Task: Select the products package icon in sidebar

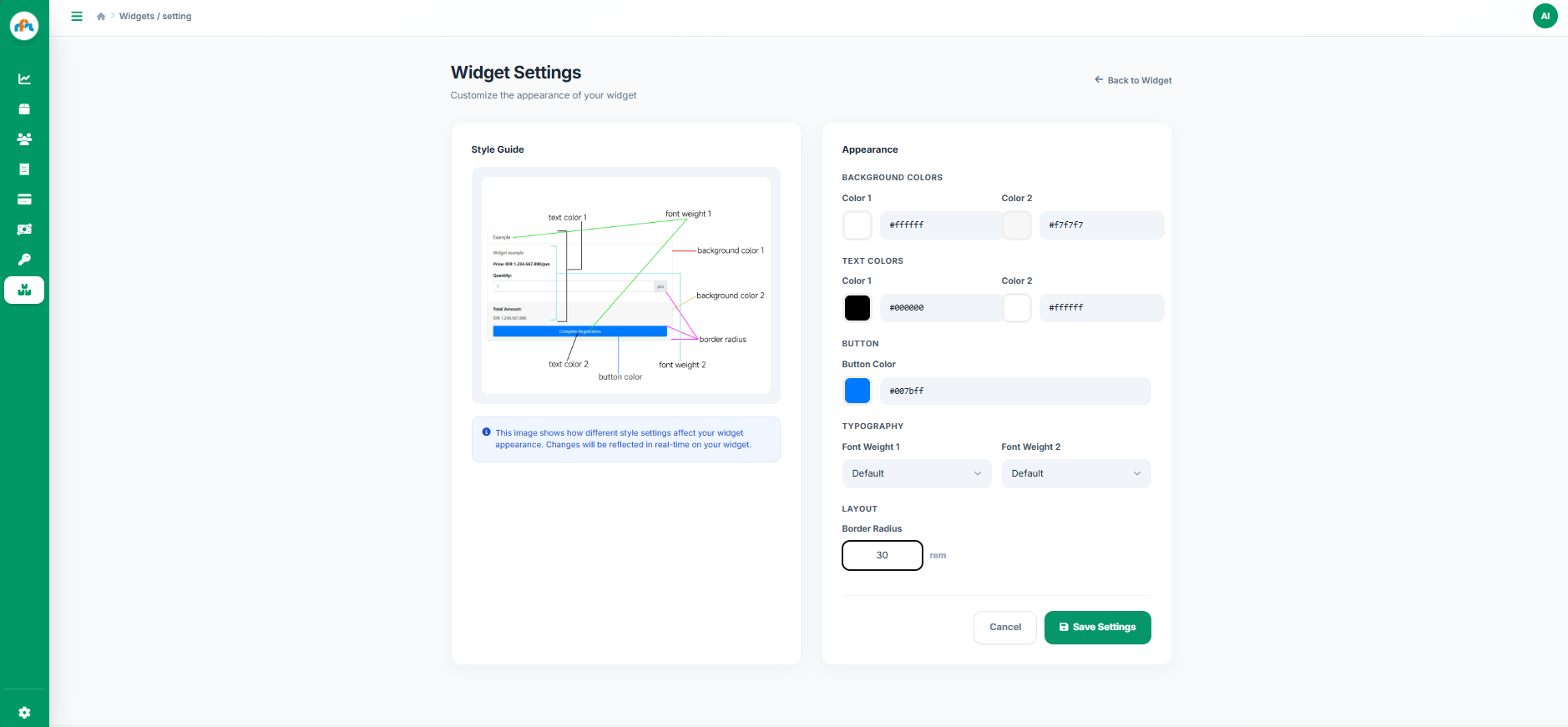Action: (x=23, y=109)
